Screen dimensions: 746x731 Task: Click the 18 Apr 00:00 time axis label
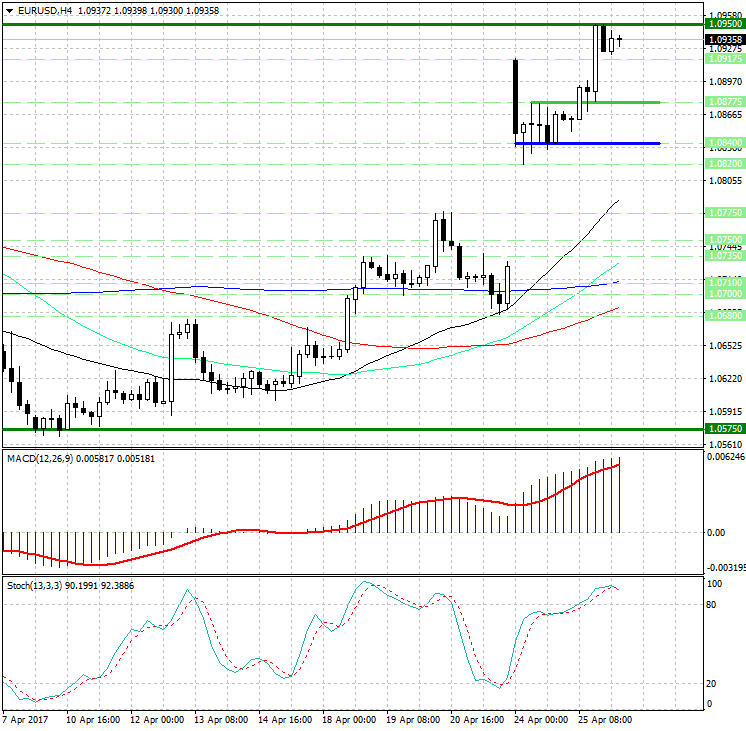tap(349, 720)
